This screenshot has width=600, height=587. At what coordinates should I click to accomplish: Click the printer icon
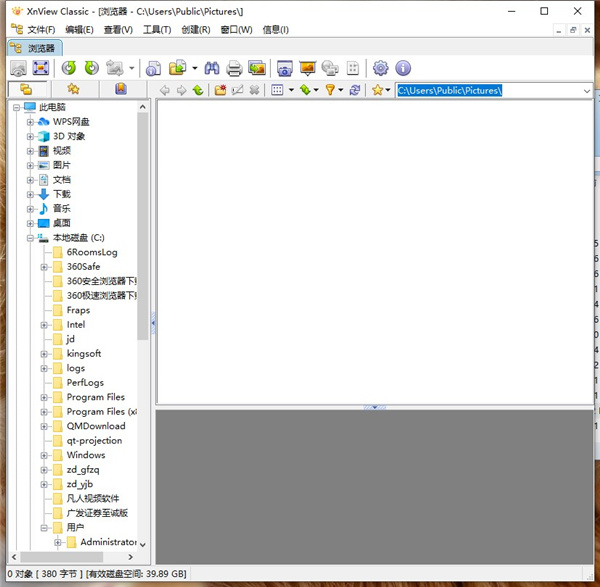click(234, 68)
